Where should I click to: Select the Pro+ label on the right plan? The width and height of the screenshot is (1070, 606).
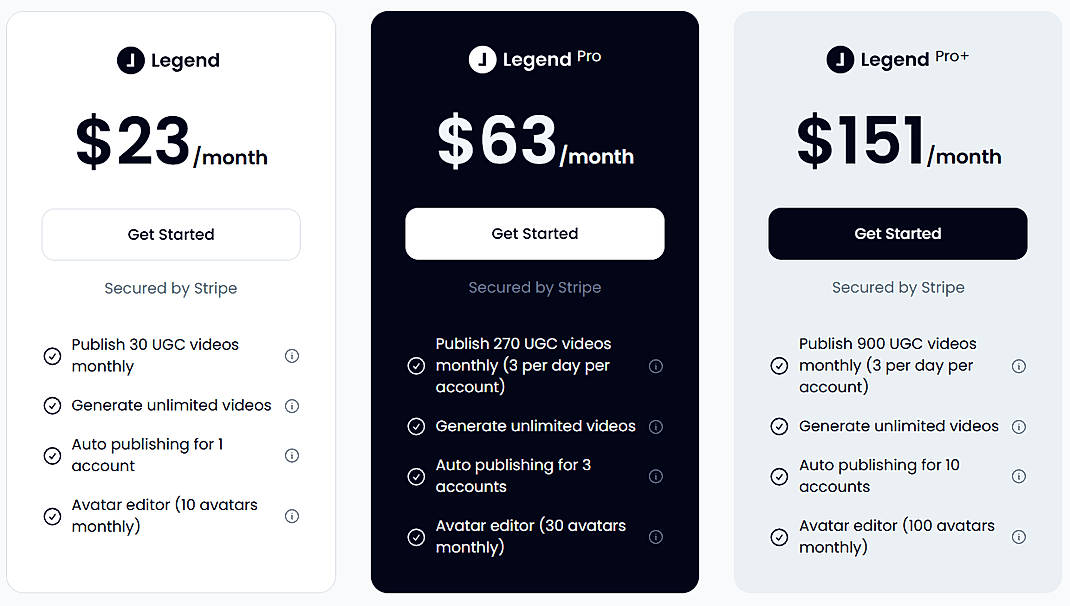(x=952, y=55)
